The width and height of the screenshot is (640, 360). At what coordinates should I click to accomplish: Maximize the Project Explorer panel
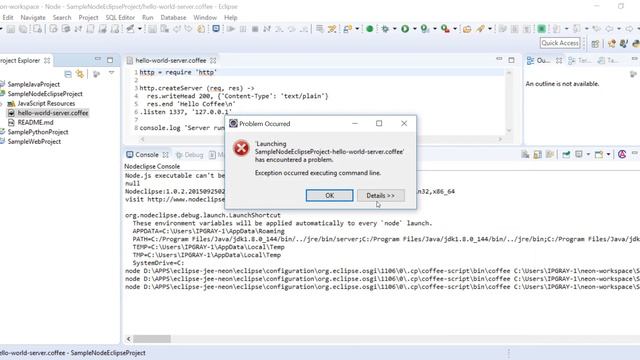coord(110,60)
